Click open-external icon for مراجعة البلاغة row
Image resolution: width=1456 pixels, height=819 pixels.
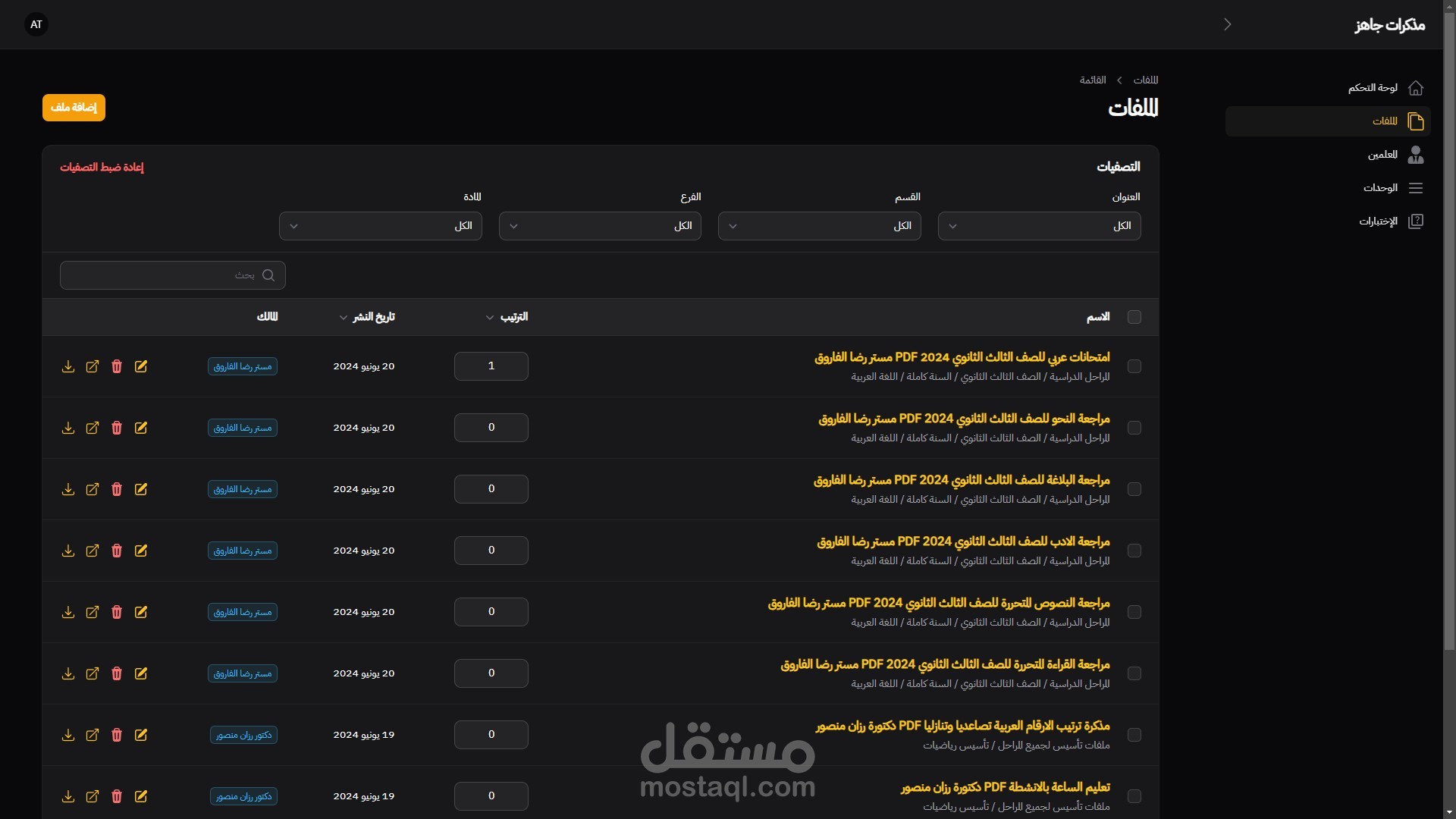[x=93, y=489]
